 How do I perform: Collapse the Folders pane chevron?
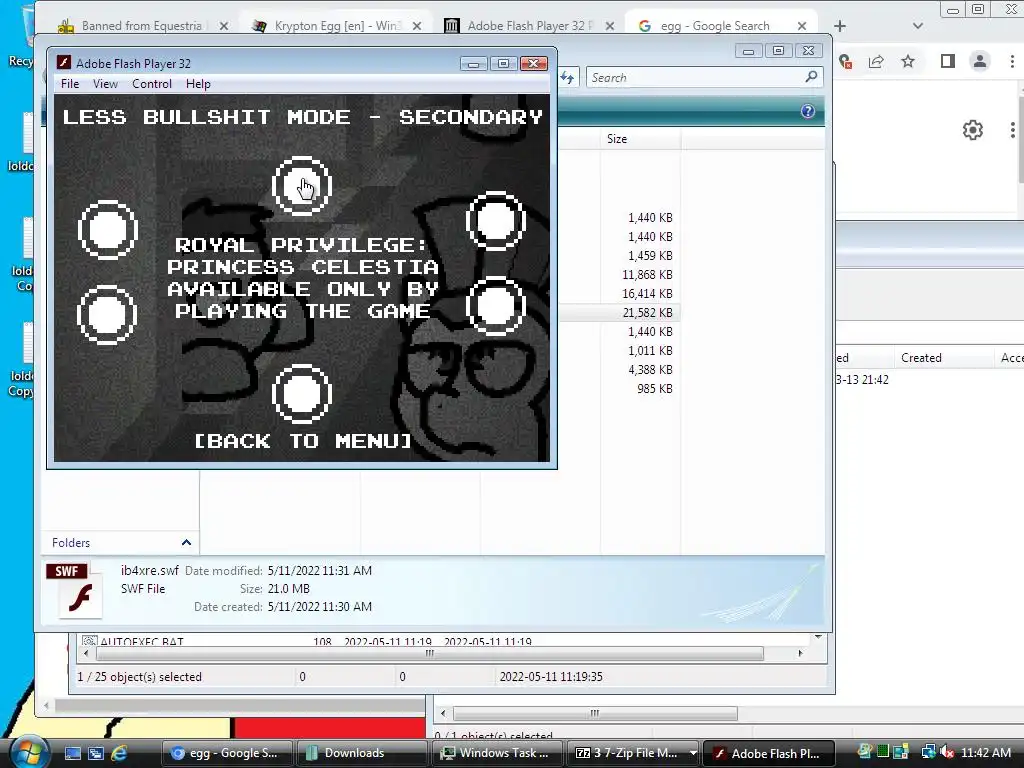[186, 542]
